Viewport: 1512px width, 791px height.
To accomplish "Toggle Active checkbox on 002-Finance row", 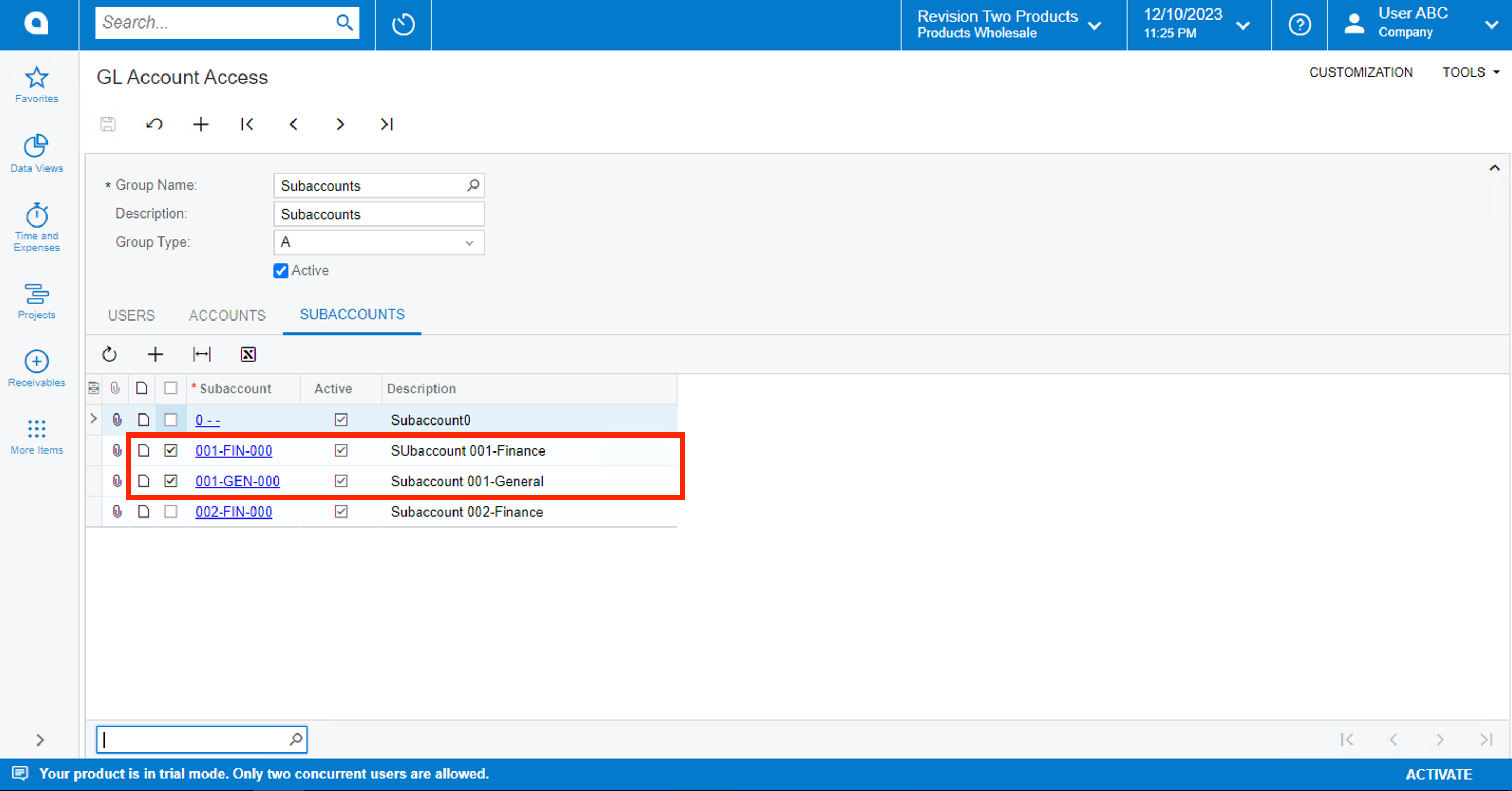I will 341,512.
